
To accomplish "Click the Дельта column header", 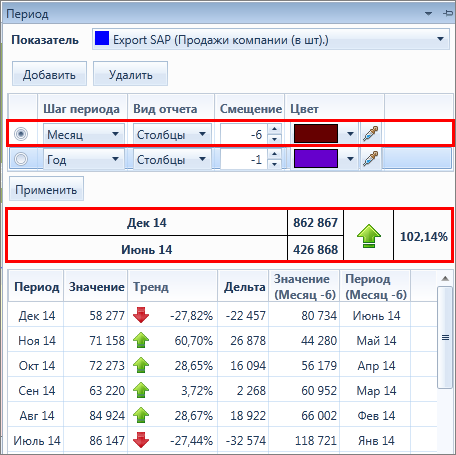I will [244, 287].
